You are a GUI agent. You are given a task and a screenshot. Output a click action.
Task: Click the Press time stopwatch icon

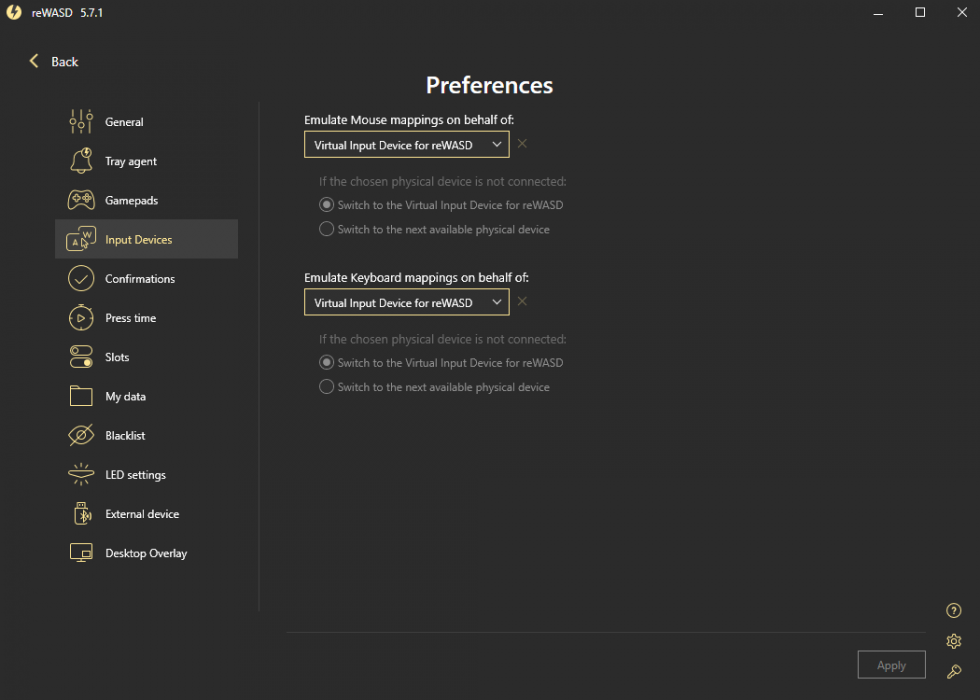point(81,318)
